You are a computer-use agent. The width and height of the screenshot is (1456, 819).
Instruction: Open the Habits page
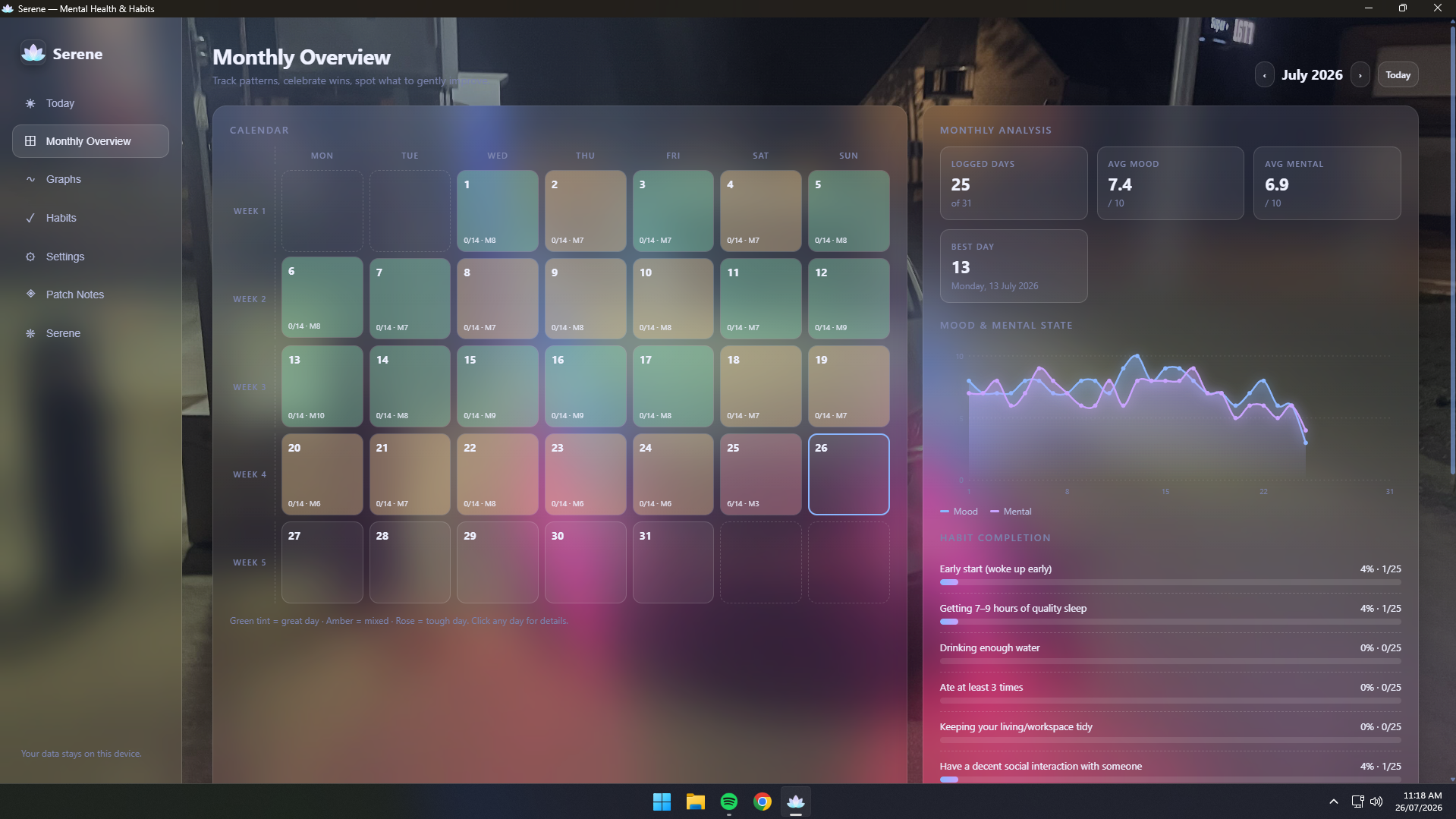[x=90, y=218]
